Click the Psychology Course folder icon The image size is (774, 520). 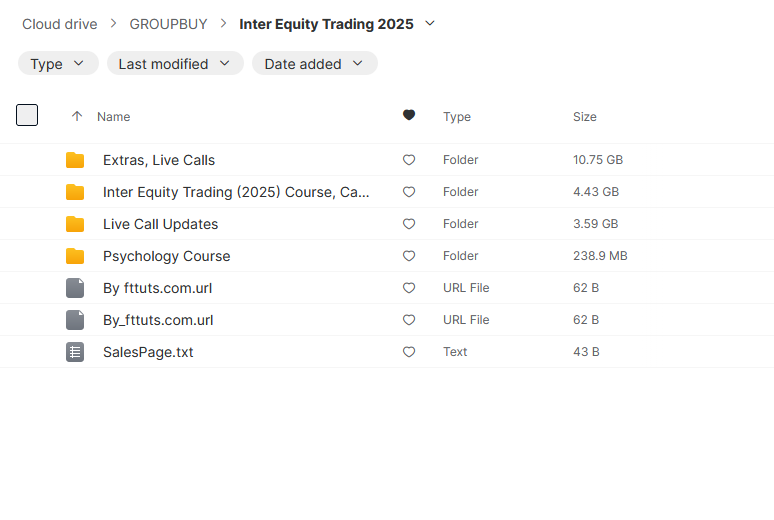pyautogui.click(x=75, y=256)
